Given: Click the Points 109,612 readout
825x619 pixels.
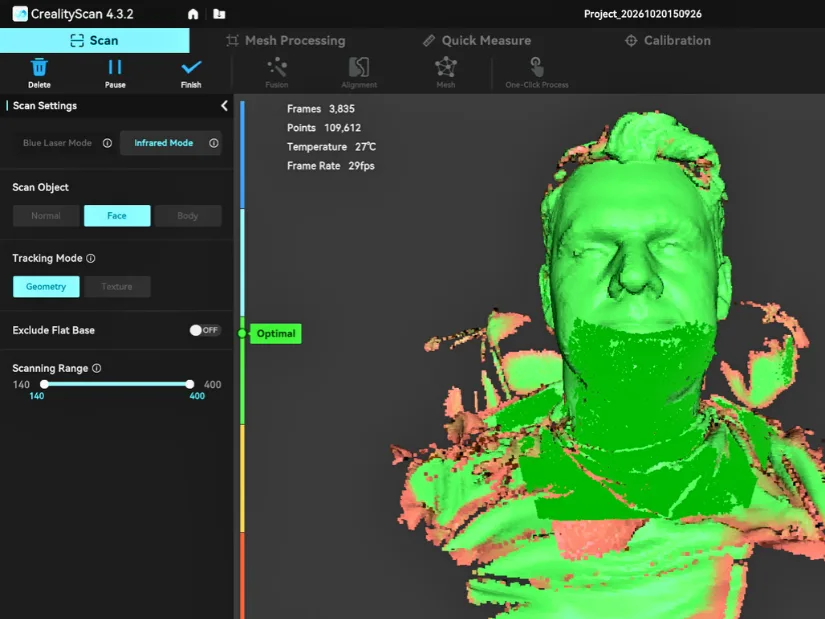Looking at the screenshot, I should click(x=324, y=128).
